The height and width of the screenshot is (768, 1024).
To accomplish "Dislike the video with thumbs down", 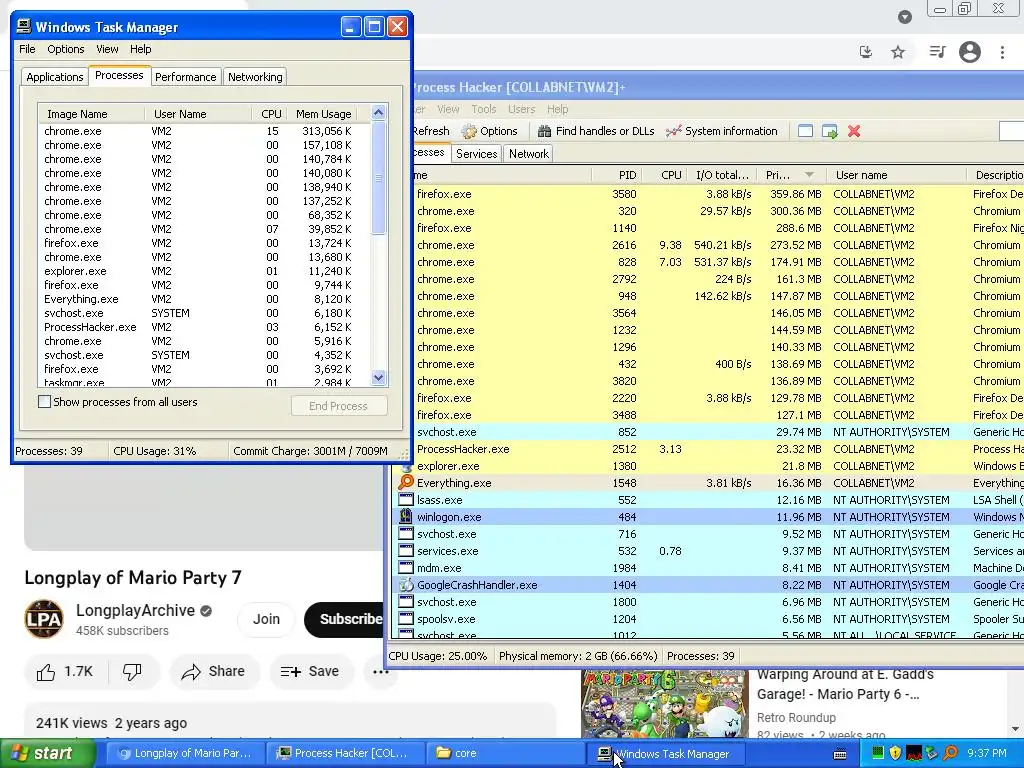I will [x=133, y=671].
